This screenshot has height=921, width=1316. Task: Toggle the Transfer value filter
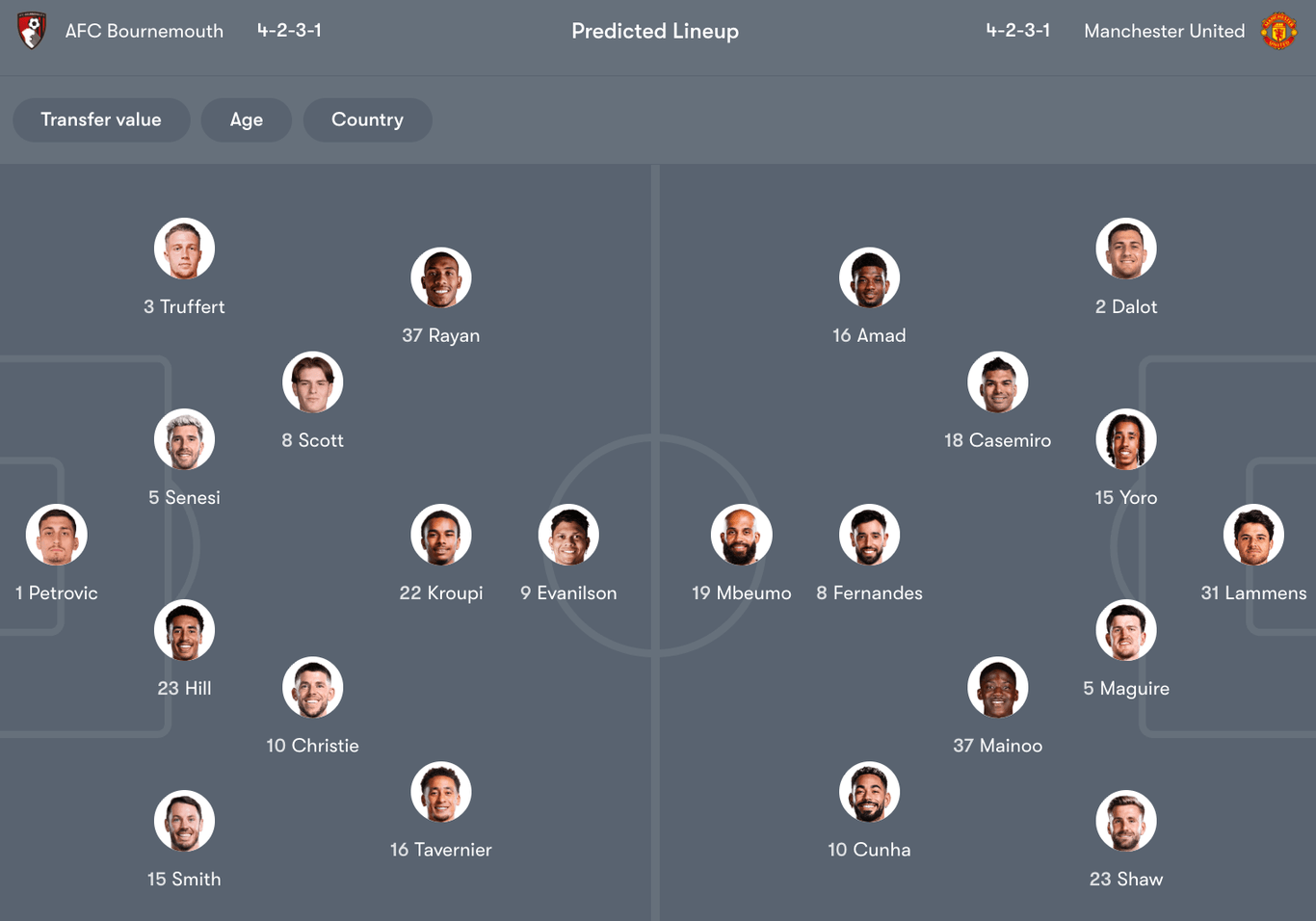pyautogui.click(x=101, y=119)
